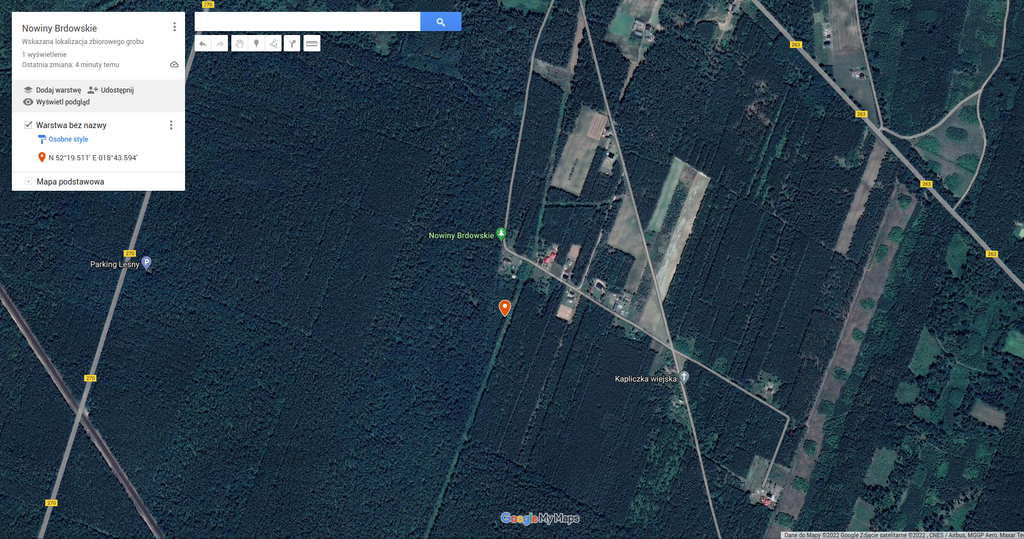1024x539 pixels.
Task: Select the measure distance ruler tool
Action: (x=312, y=44)
